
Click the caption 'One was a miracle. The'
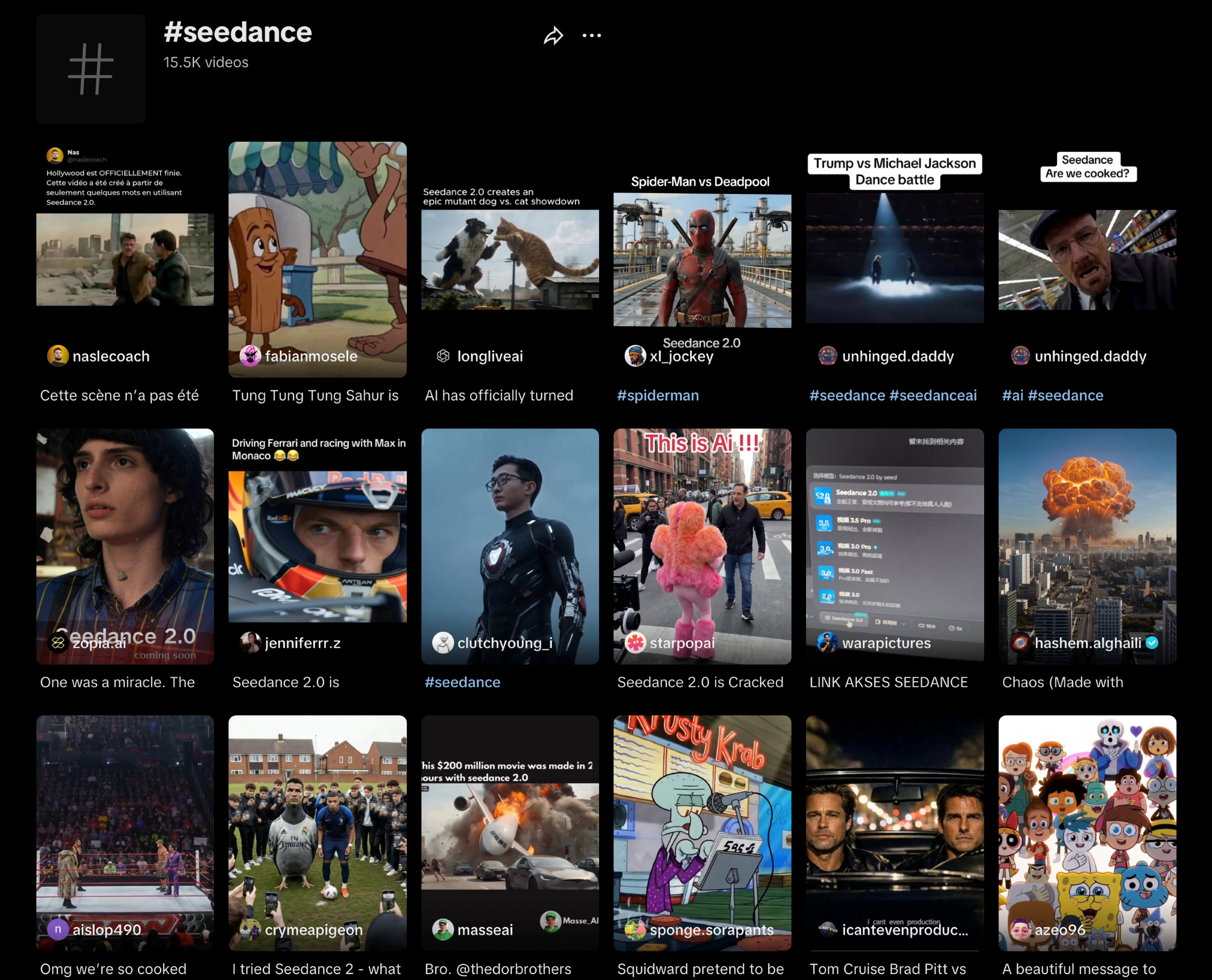coord(118,683)
